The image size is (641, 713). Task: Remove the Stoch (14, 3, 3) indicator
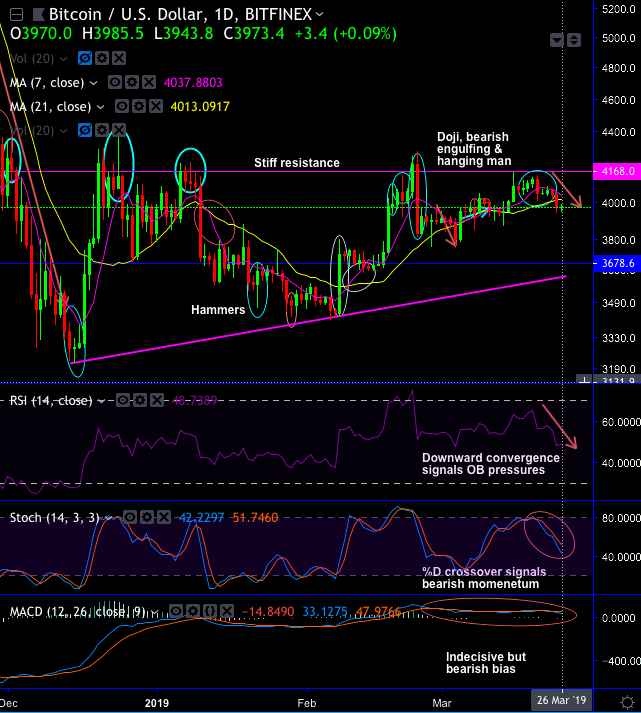[164, 517]
